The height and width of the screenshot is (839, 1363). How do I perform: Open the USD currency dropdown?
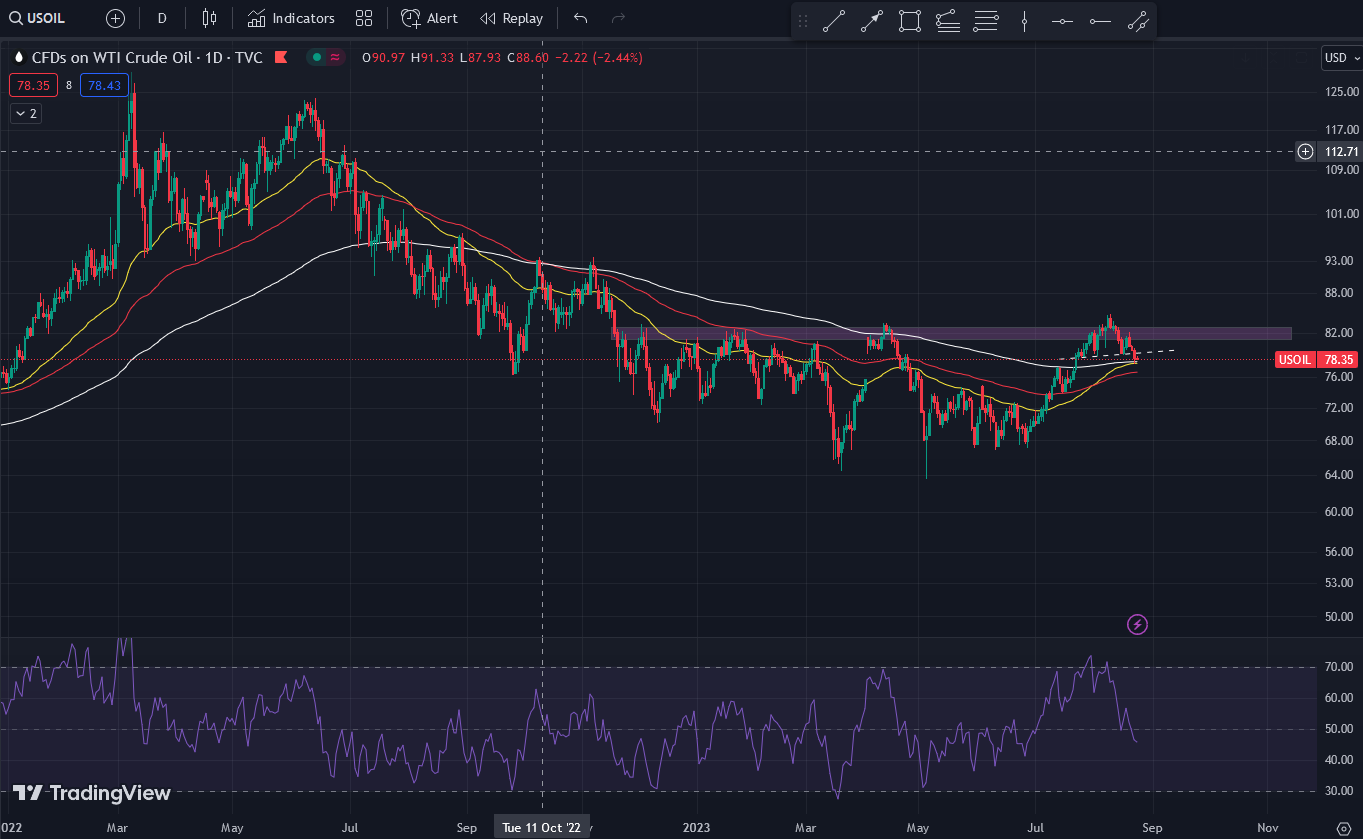point(1340,57)
